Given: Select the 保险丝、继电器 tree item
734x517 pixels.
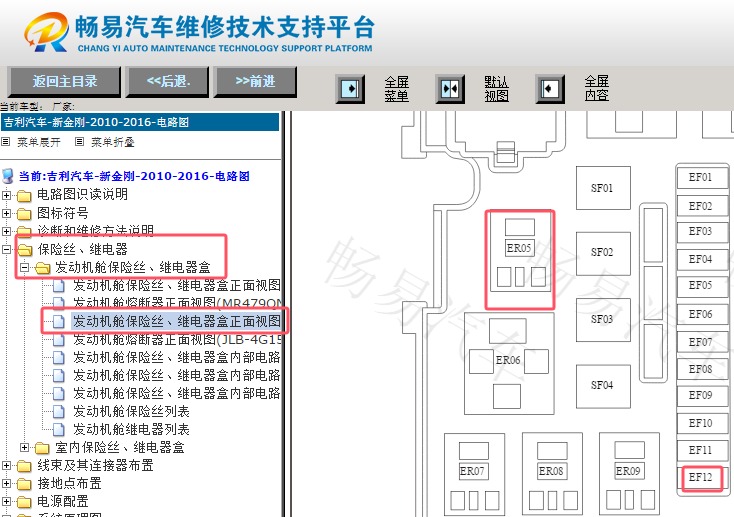Looking at the screenshot, I should click(82, 249).
